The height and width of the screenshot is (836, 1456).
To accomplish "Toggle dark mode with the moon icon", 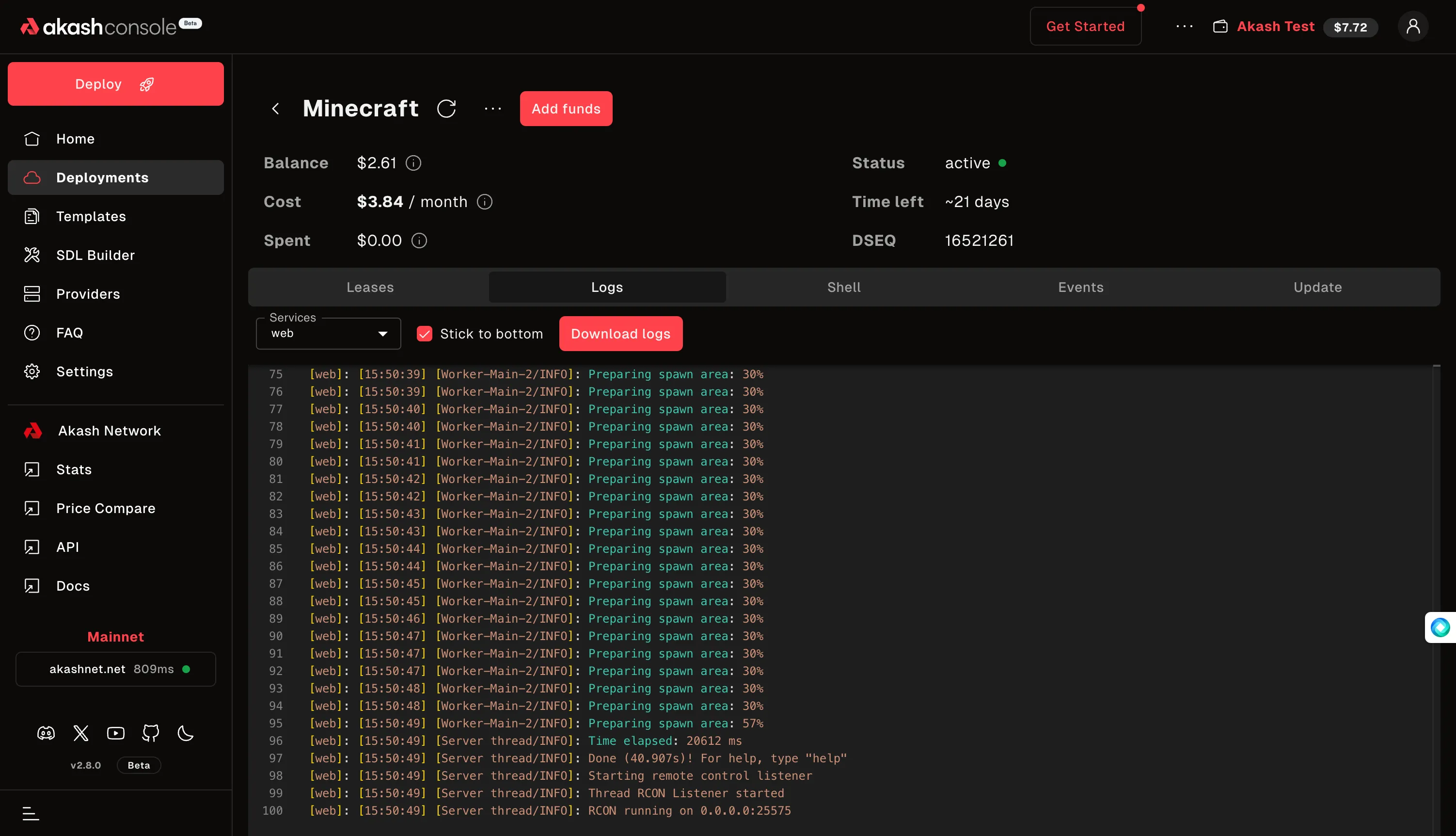I will click(185, 733).
